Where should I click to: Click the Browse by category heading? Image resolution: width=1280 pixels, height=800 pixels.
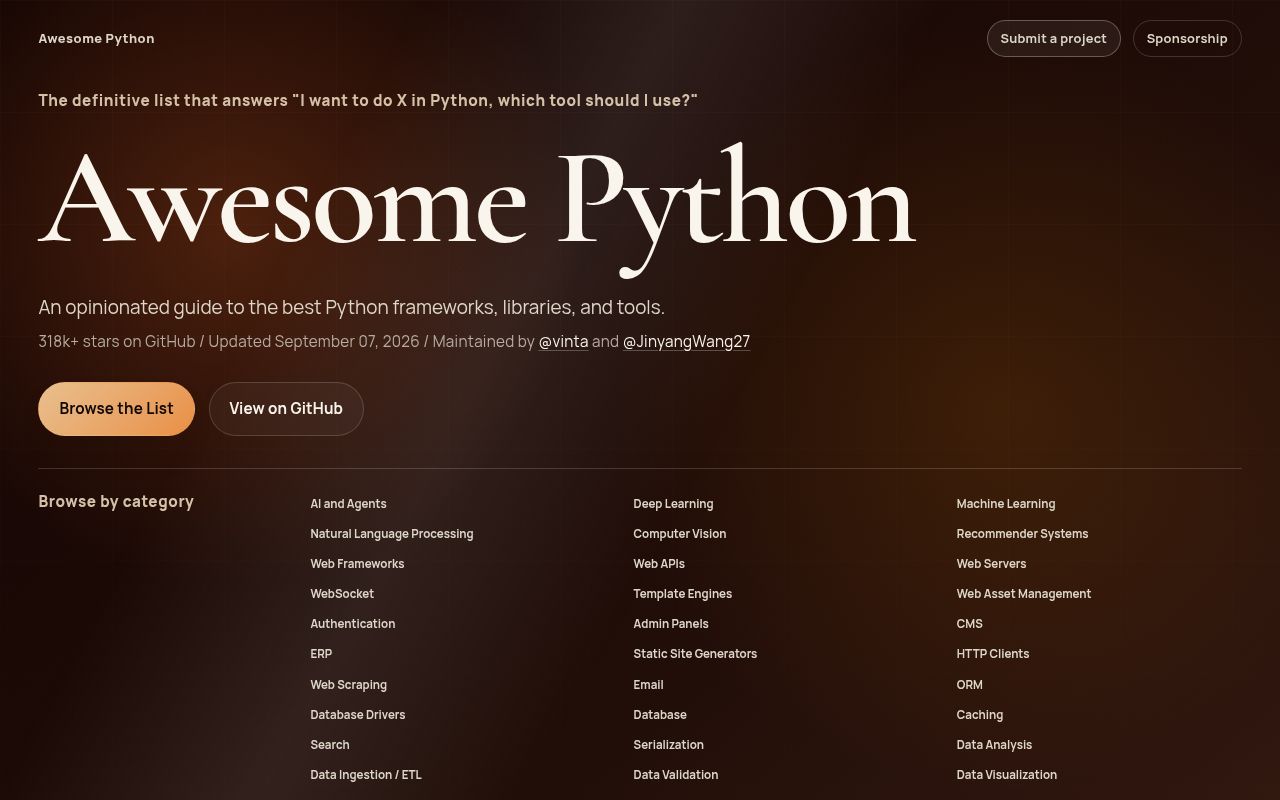click(x=116, y=501)
